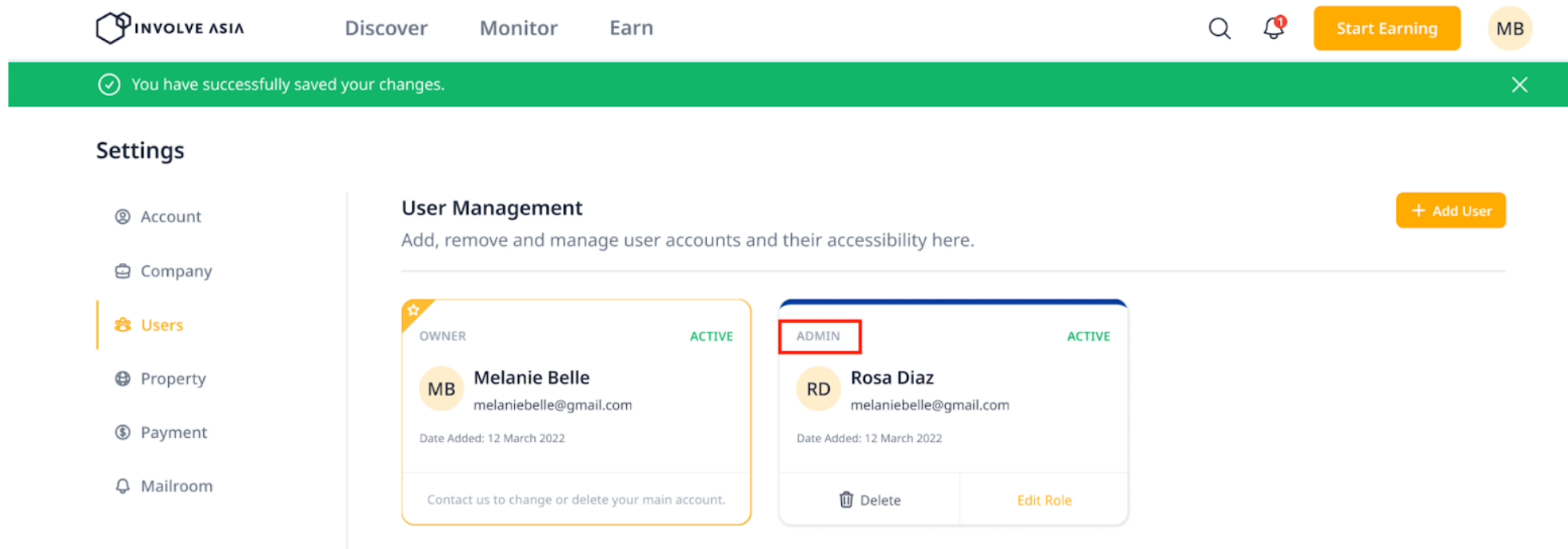
Task: Click Edit Role for Rosa Diaz
Action: 1044,500
